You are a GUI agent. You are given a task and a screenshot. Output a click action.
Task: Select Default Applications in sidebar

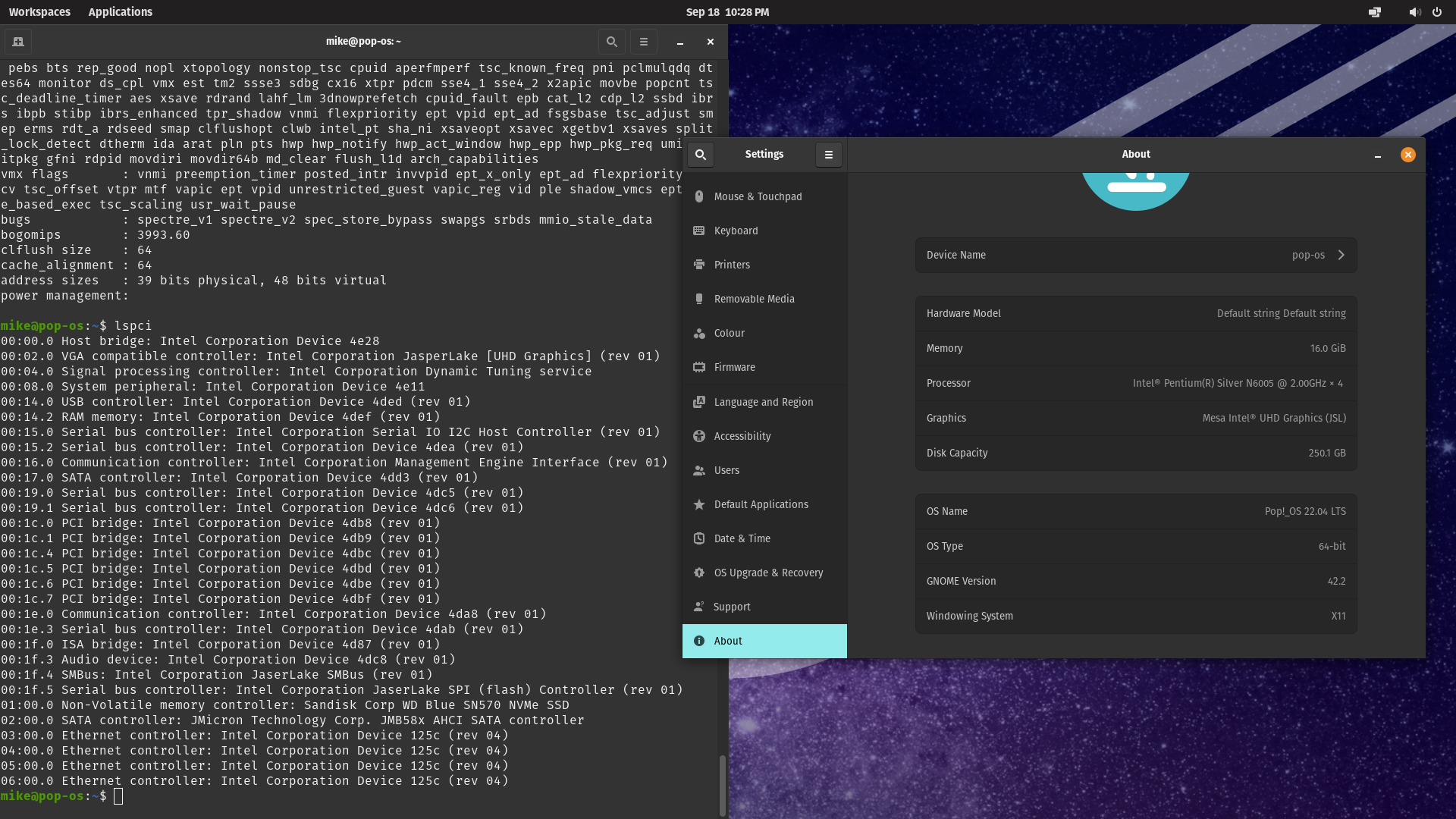click(761, 504)
